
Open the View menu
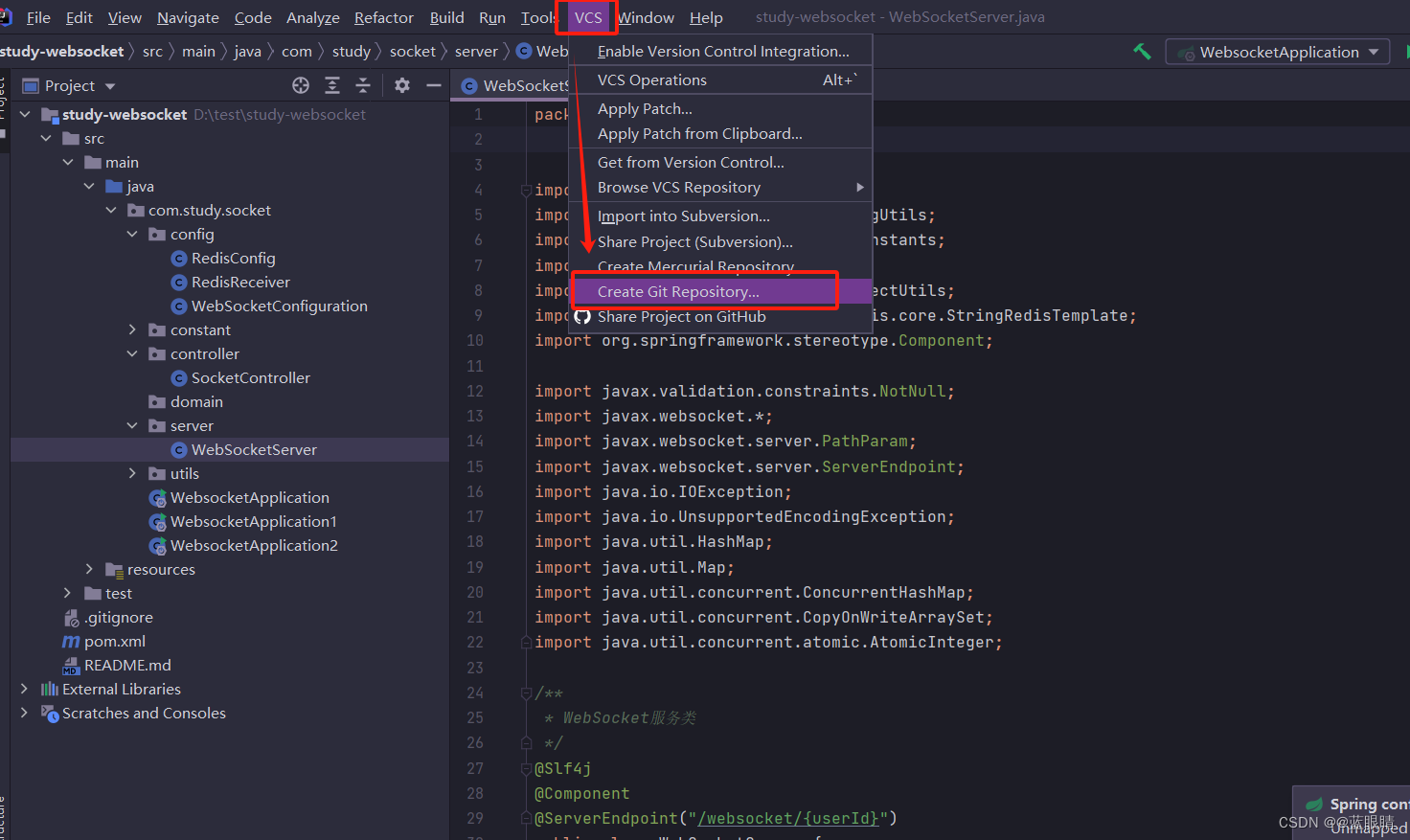[x=125, y=17]
